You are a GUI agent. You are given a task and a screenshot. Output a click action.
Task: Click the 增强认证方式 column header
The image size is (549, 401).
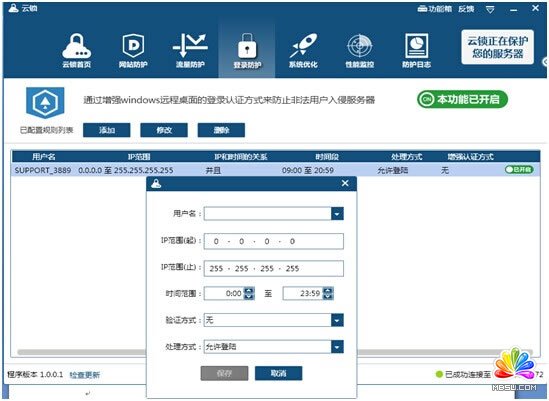pos(471,157)
